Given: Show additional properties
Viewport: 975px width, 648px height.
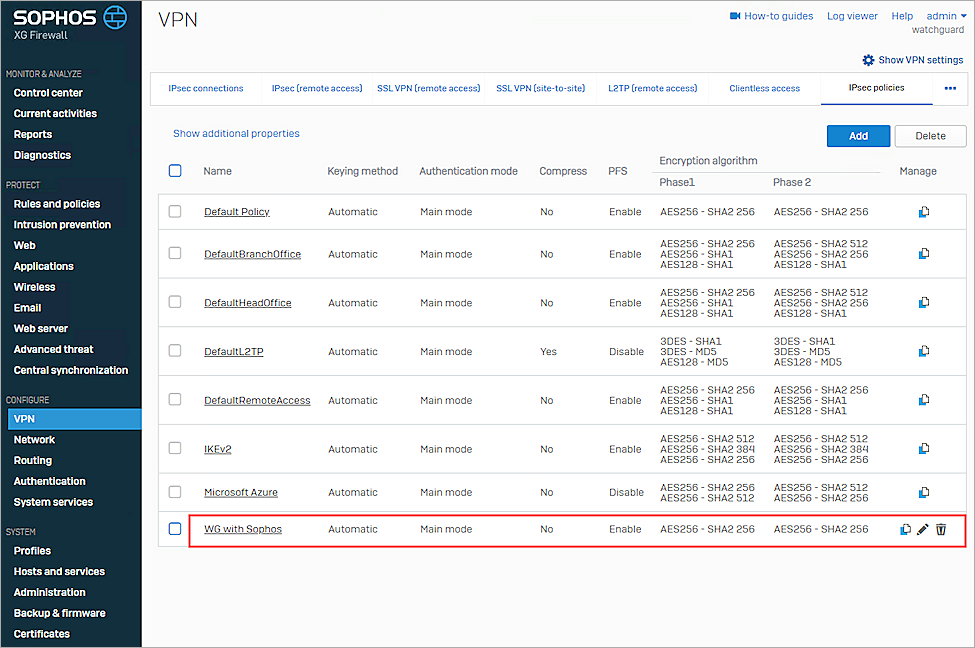Looking at the screenshot, I should (236, 133).
